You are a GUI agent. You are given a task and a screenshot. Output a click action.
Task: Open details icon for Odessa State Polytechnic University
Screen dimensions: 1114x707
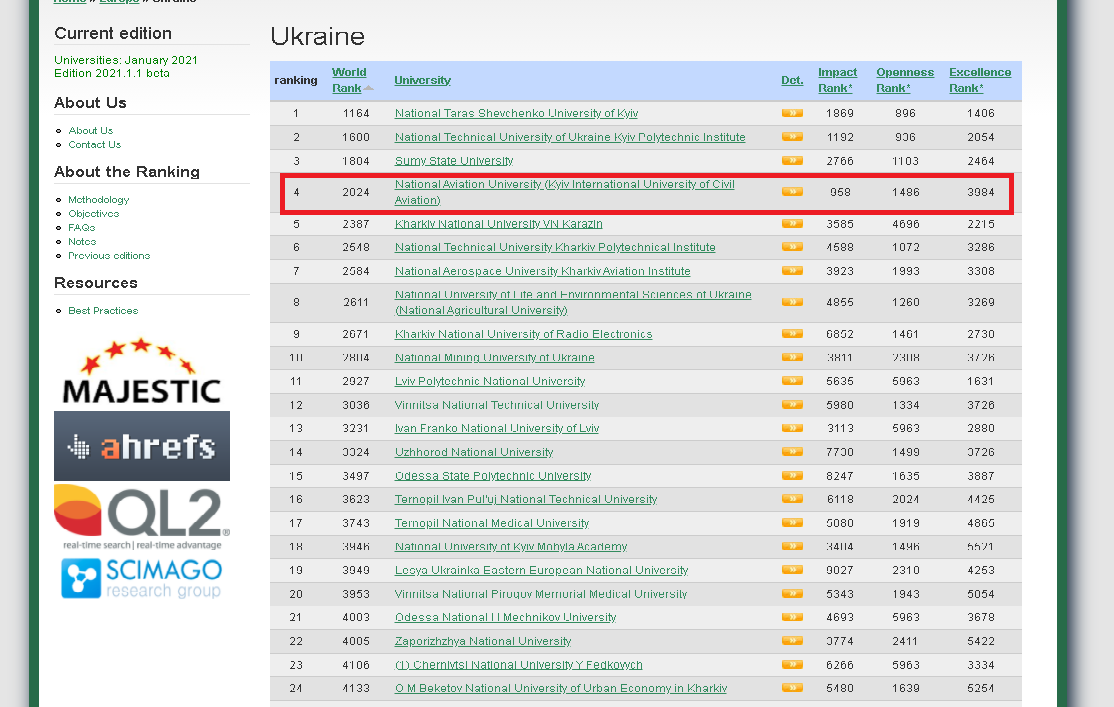[792, 475]
